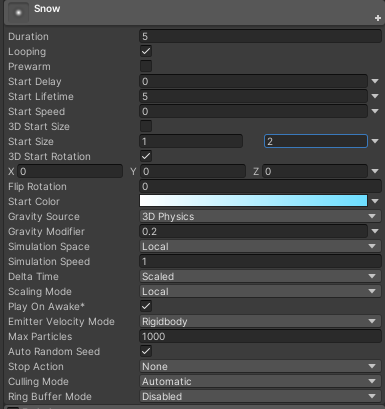
Task: Toggle the Play On Awake checkbox
Action: tap(146, 306)
